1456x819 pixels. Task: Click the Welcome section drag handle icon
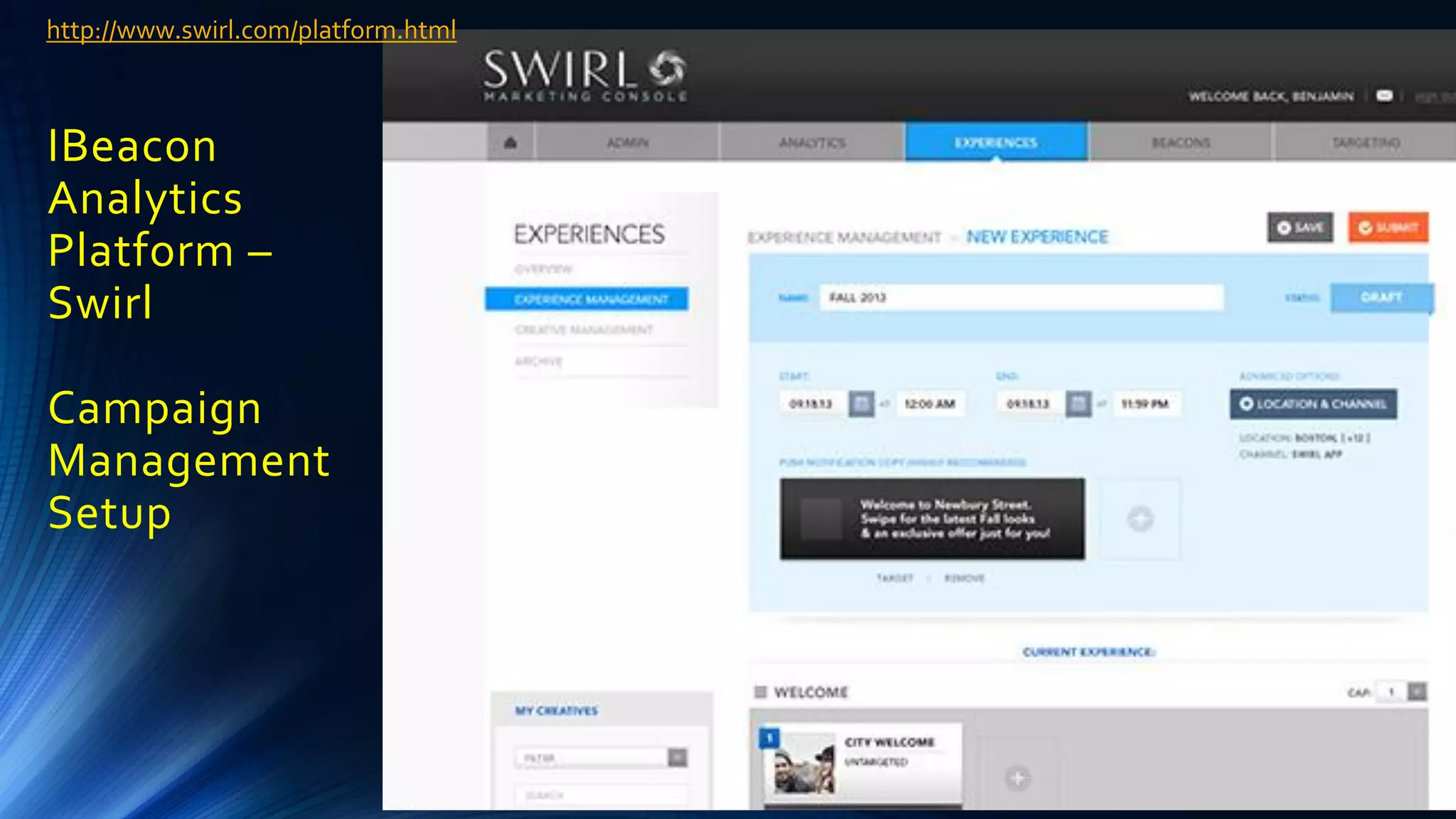(761, 692)
